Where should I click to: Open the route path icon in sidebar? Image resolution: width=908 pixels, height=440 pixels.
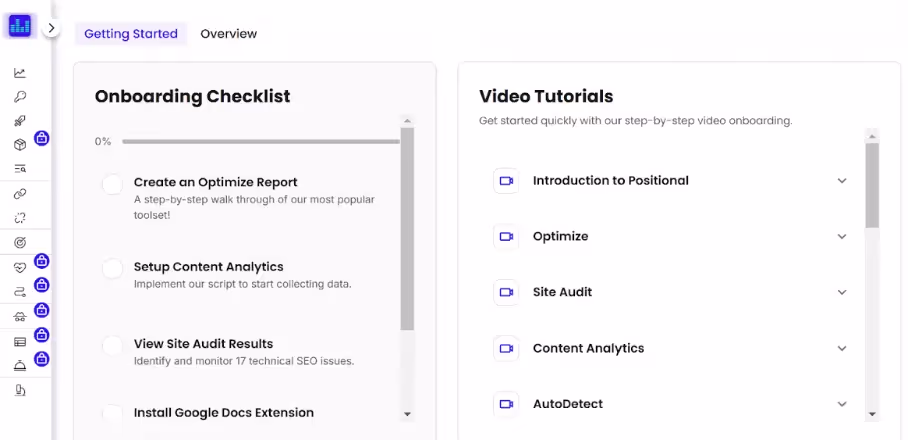[x=20, y=292]
